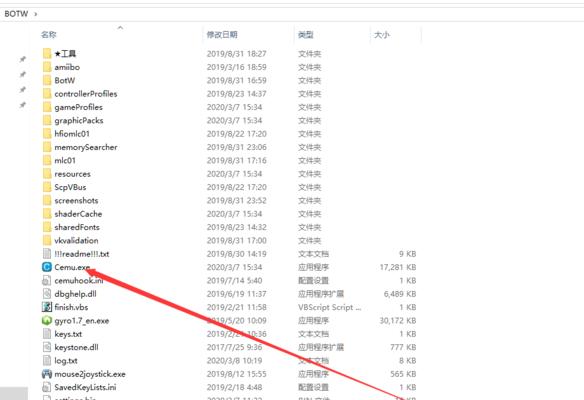Click the vkvalidation folder icon
Screen dimensions: 584x400
(x=47, y=241)
